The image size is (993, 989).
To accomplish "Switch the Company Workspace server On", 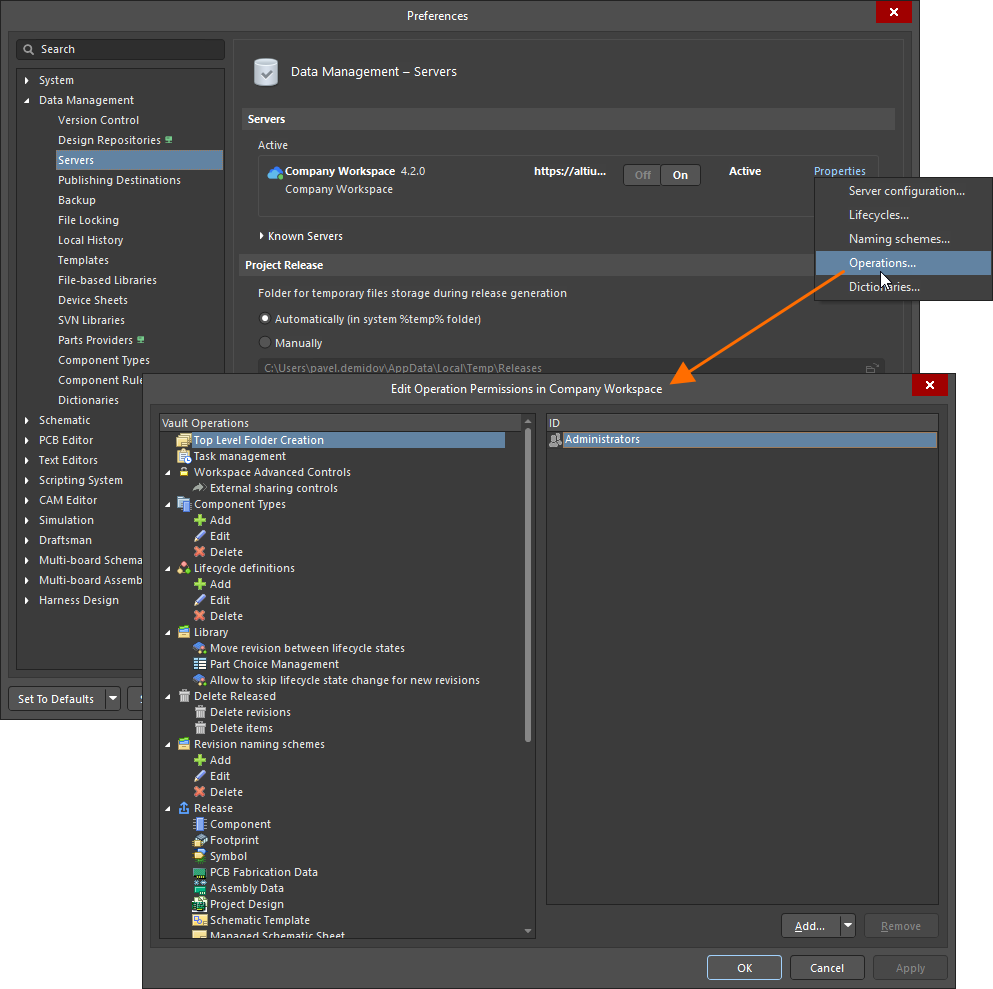I will click(x=680, y=175).
